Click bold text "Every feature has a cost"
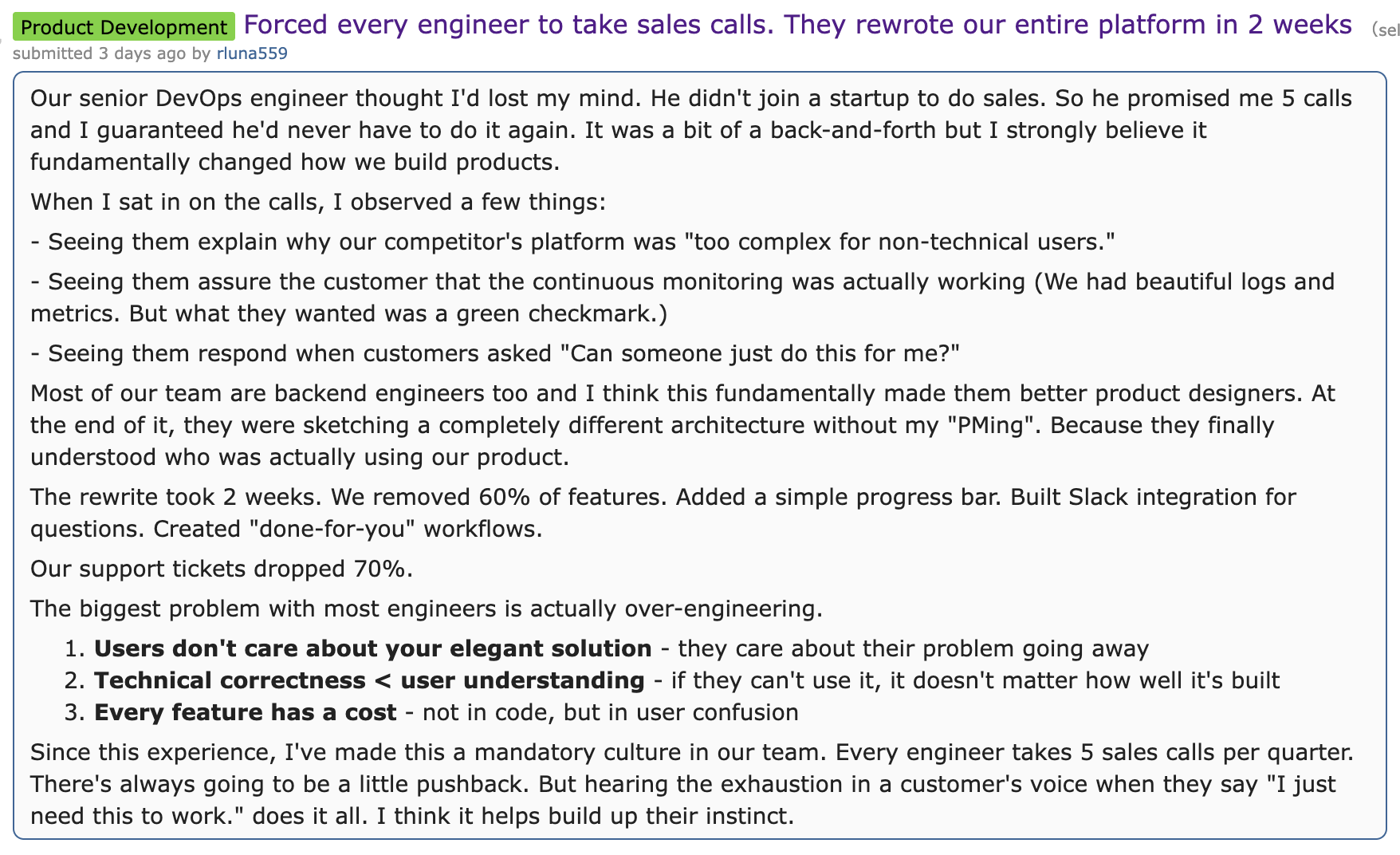The height and width of the screenshot is (855, 1400). tap(245, 712)
